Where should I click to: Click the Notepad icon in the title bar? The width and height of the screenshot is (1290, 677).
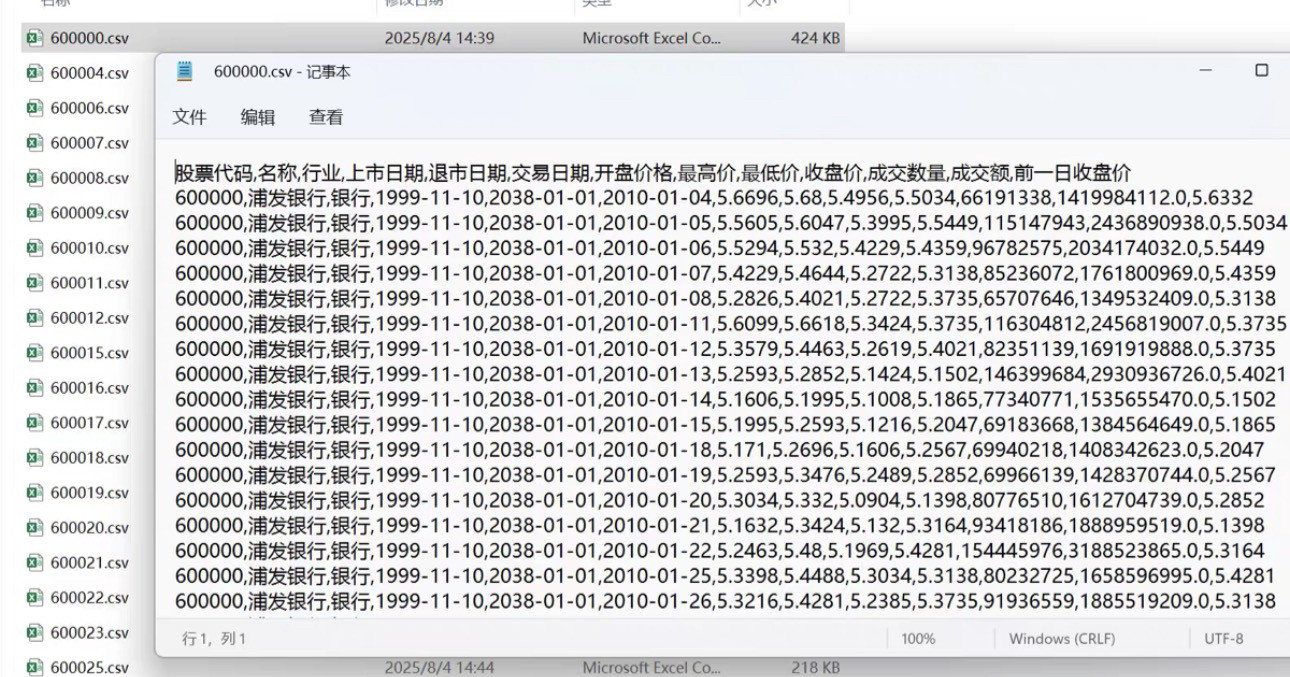click(183, 72)
